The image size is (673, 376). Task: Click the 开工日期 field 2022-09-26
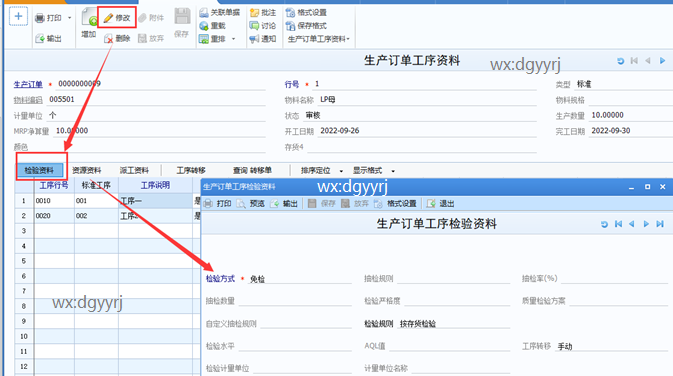(x=427, y=131)
